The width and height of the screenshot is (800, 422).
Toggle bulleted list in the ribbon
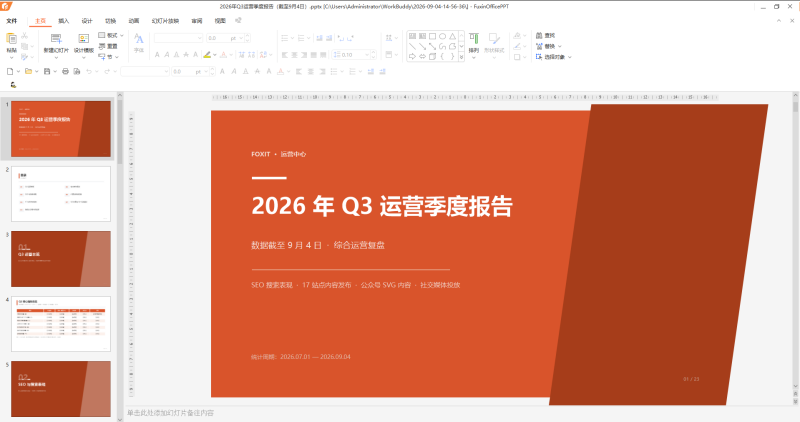point(285,38)
